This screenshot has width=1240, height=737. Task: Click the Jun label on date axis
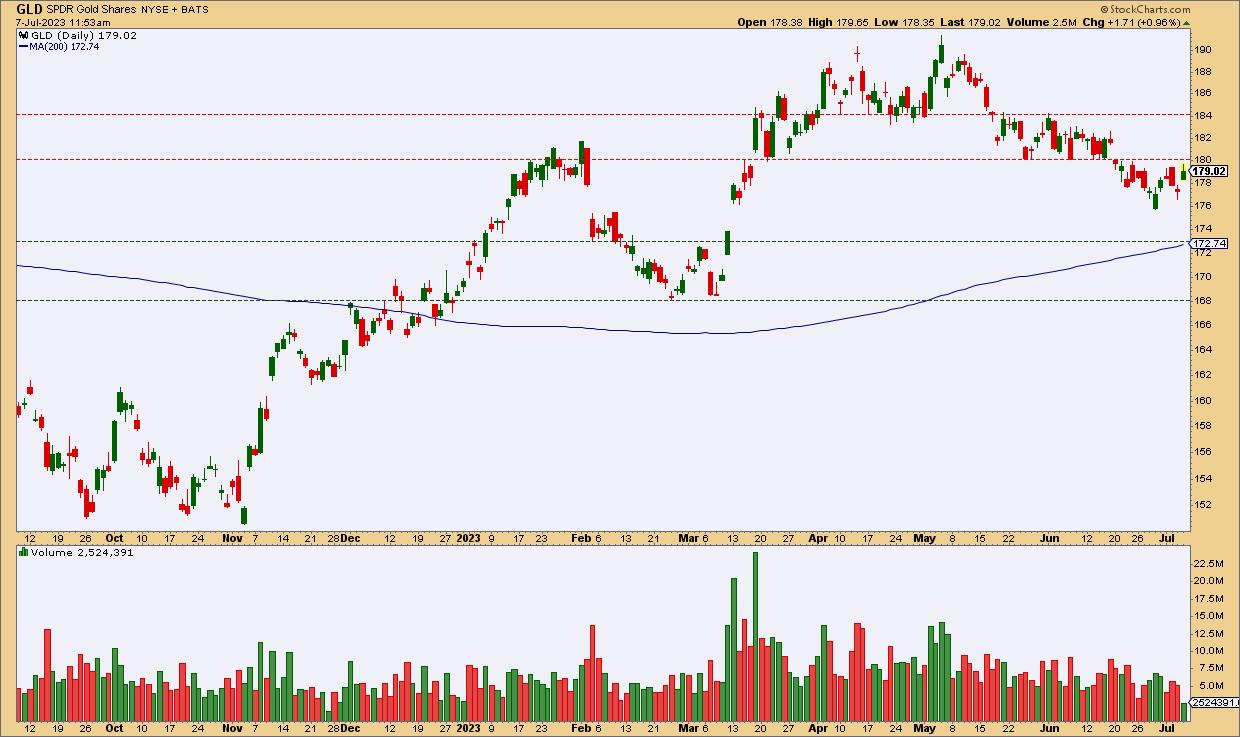[x=1049, y=537]
